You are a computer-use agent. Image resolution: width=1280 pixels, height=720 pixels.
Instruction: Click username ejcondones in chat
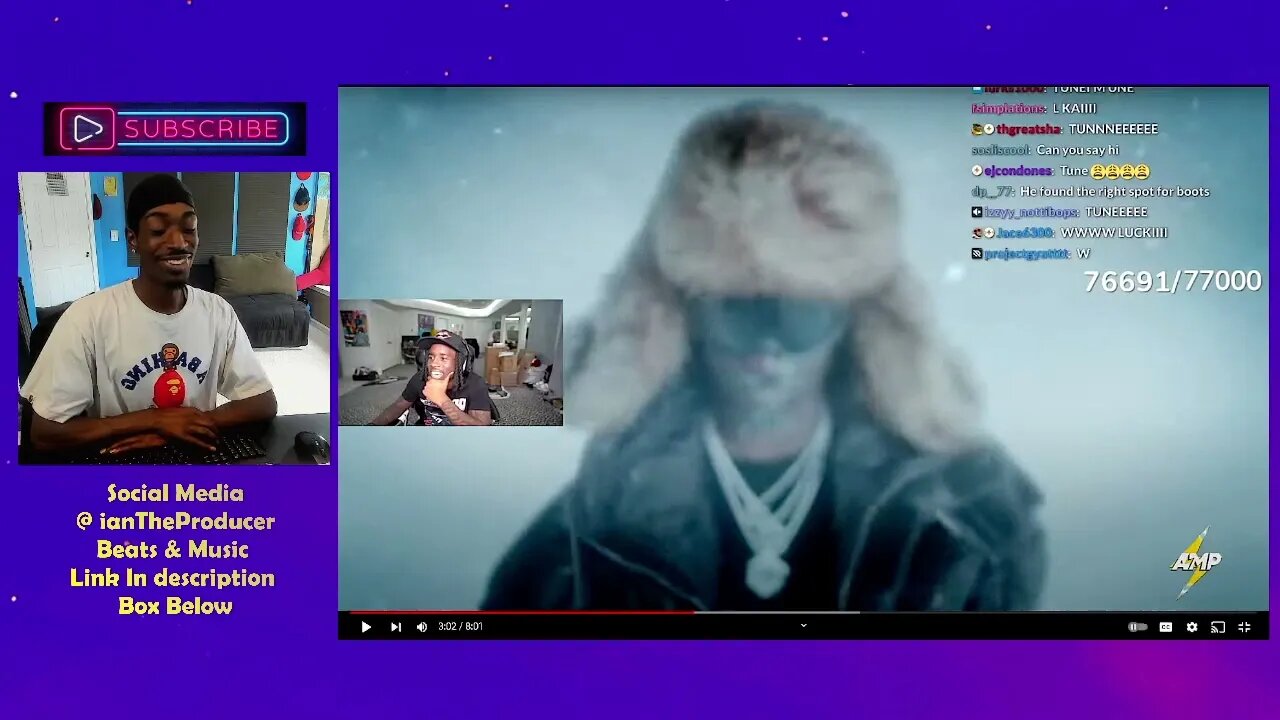point(1020,171)
